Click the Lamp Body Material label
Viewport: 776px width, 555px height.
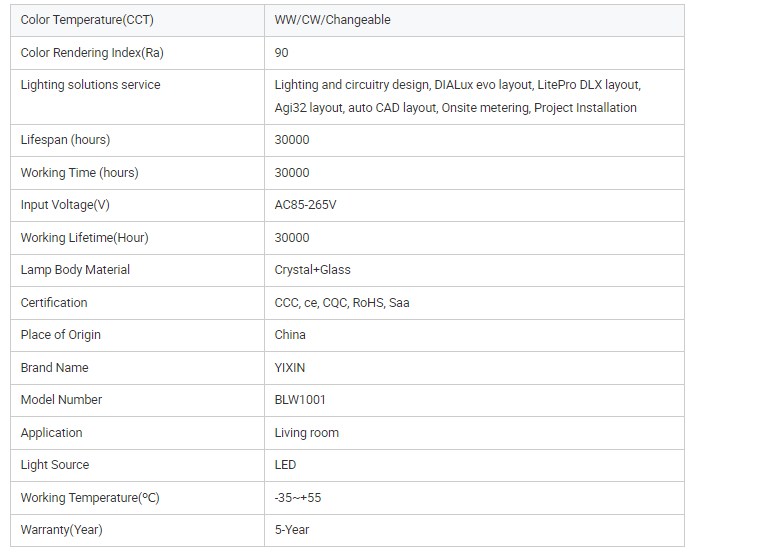point(75,270)
